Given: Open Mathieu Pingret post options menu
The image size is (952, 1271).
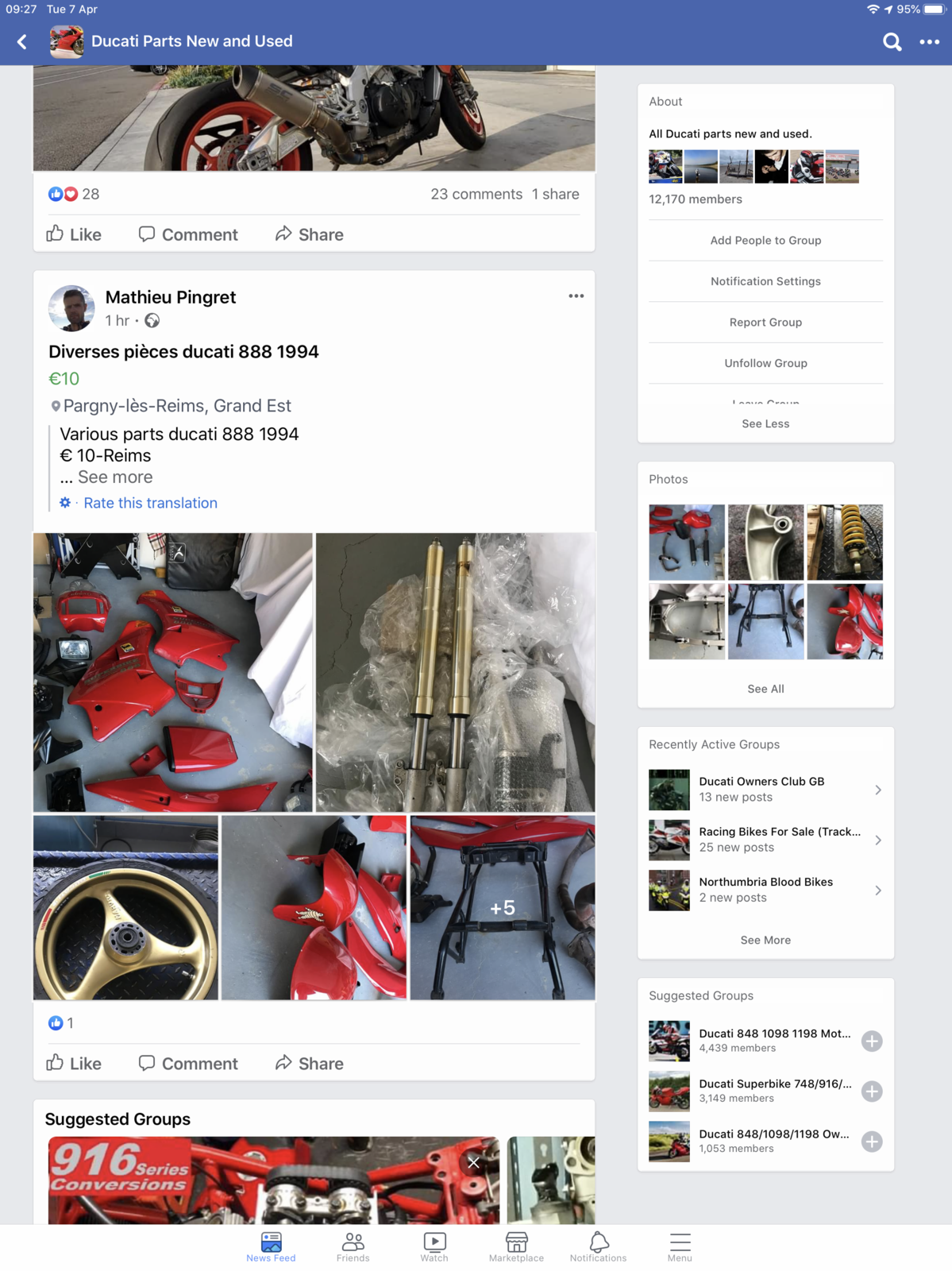Looking at the screenshot, I should [x=576, y=296].
